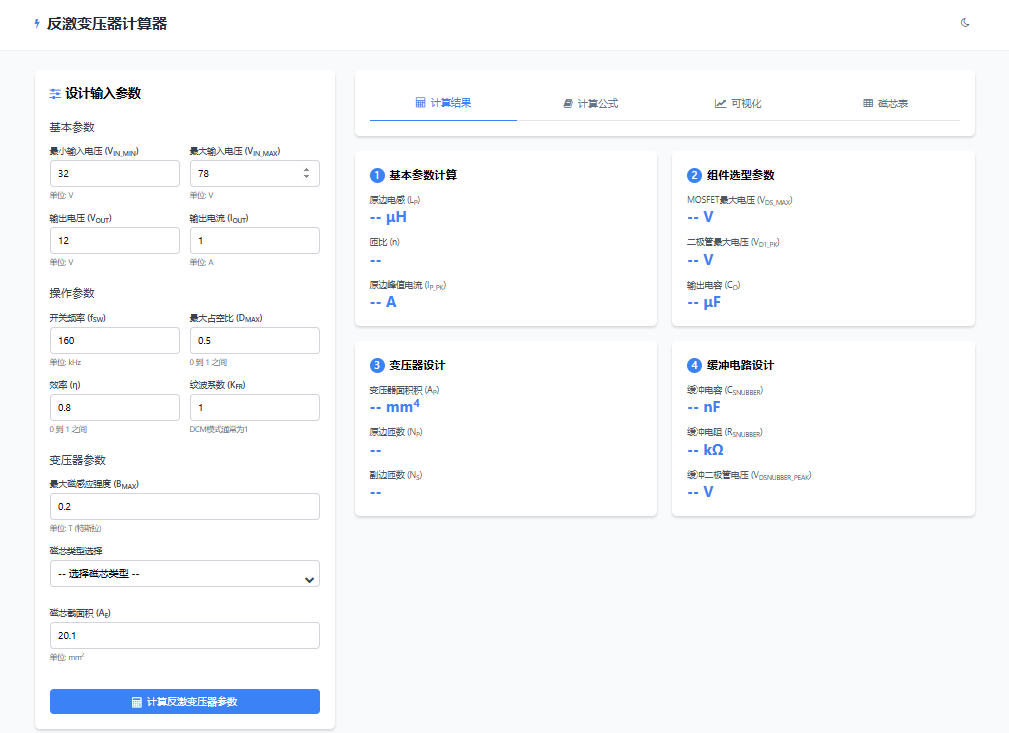
Task: Open the 计算结果 tab
Action: 443,103
